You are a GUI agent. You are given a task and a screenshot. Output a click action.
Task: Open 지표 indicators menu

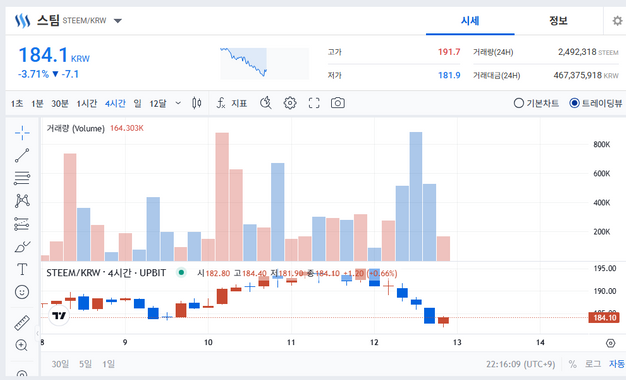232,103
